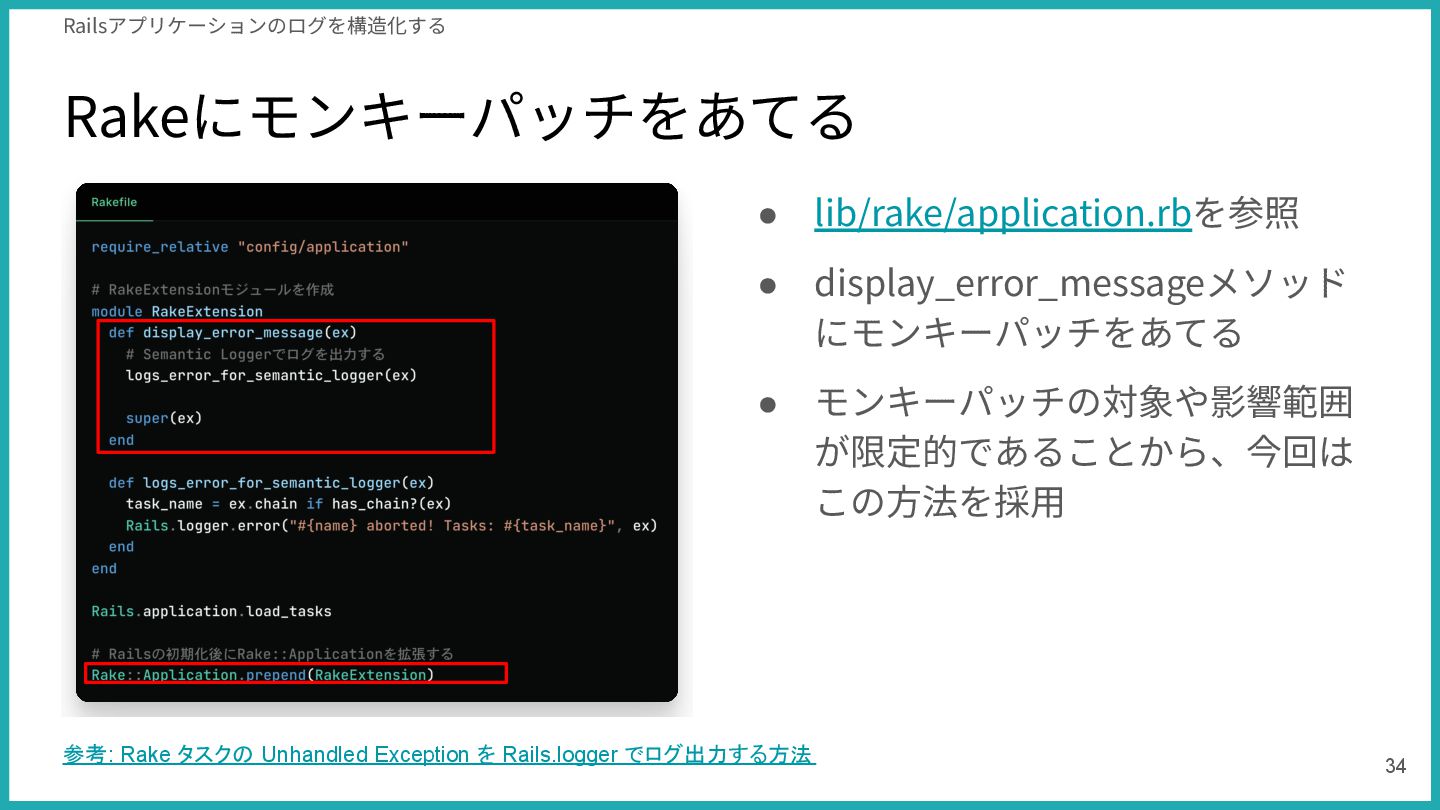Click the code screenshot image
Screen dimensions: 1440x810
[x=377, y=442]
